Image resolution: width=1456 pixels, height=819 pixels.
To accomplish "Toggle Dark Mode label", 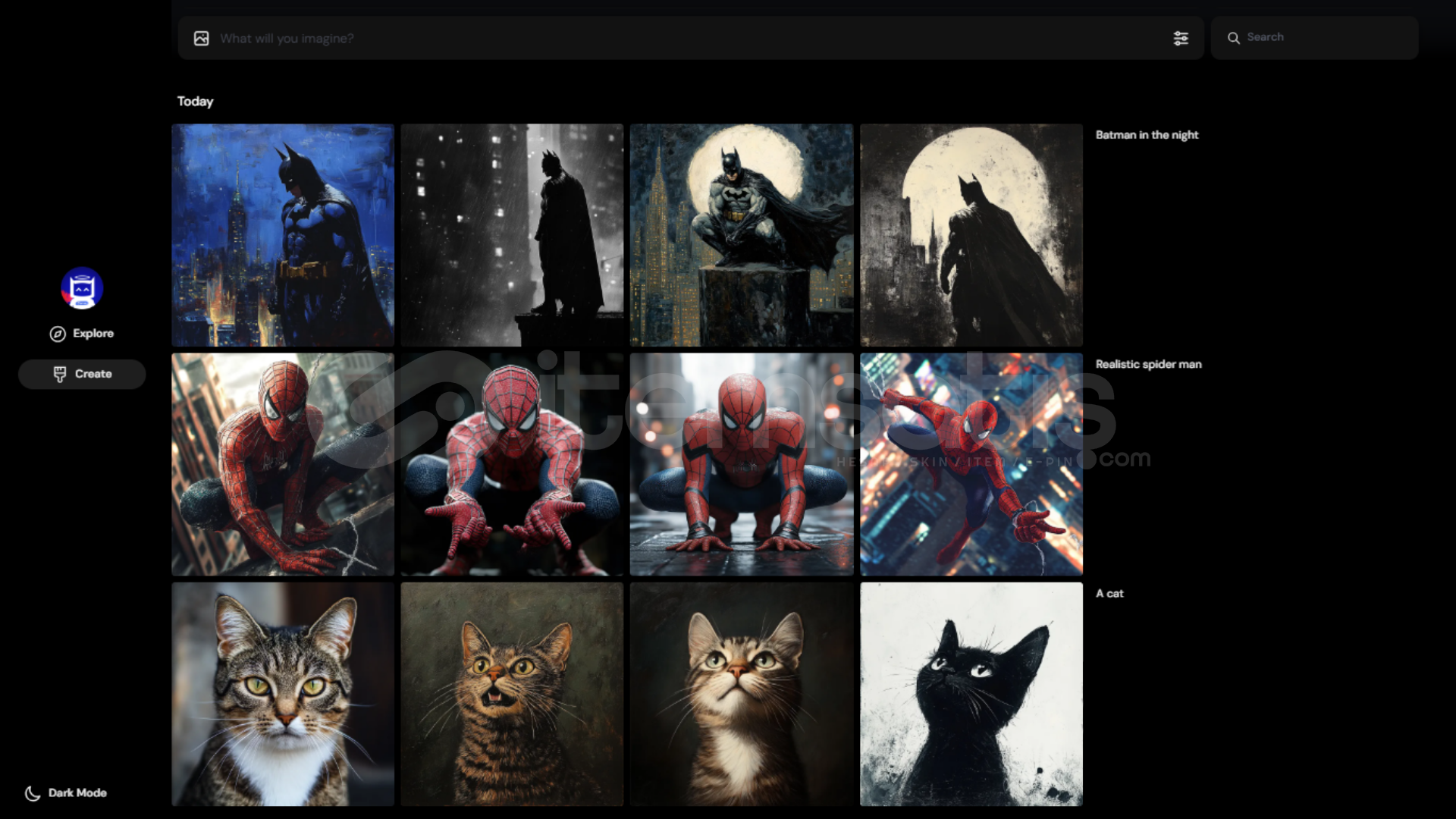I will pos(77,793).
